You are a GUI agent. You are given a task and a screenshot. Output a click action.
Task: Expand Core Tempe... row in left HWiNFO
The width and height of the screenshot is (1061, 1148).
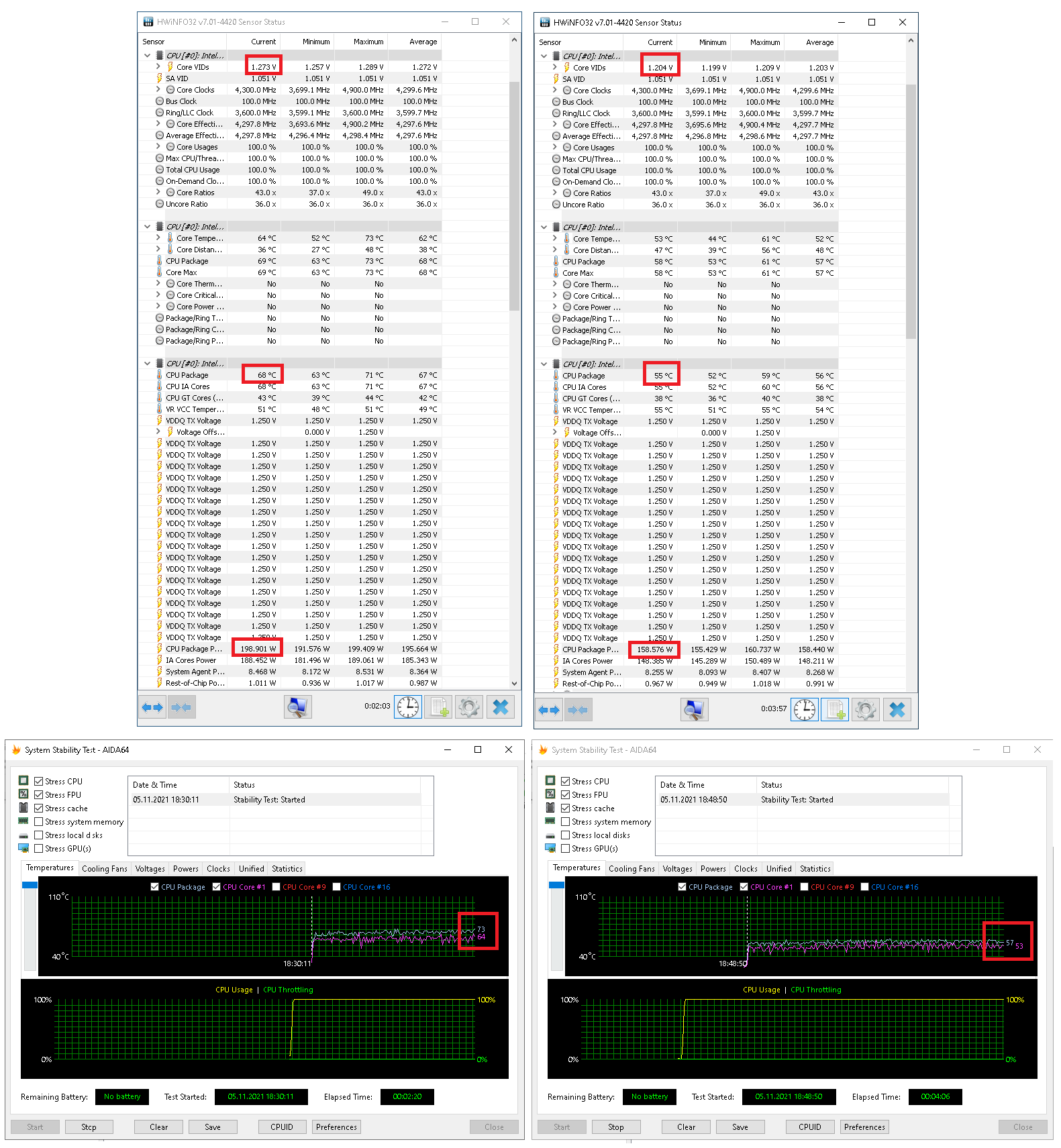tap(158, 238)
